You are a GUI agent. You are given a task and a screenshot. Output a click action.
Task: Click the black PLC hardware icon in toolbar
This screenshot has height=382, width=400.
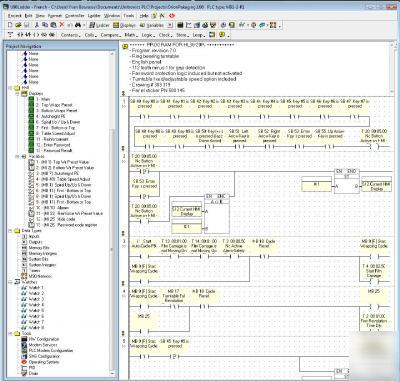[x=180, y=25]
